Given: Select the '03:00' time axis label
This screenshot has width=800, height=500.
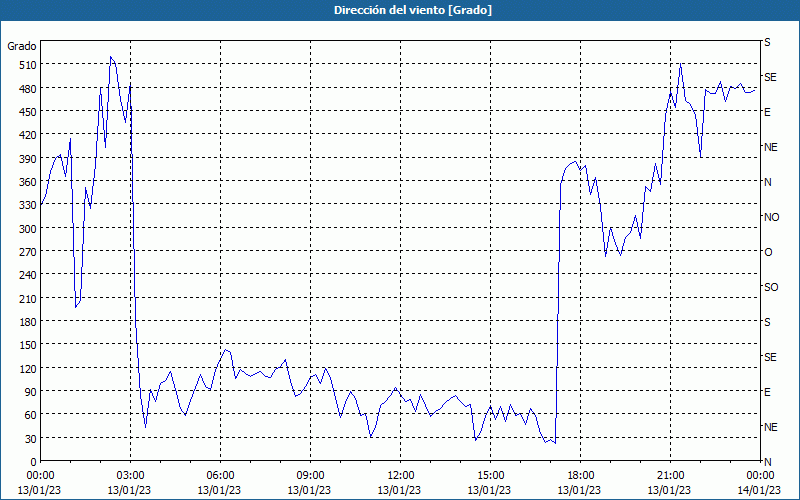Looking at the screenshot, I should coord(131,476).
